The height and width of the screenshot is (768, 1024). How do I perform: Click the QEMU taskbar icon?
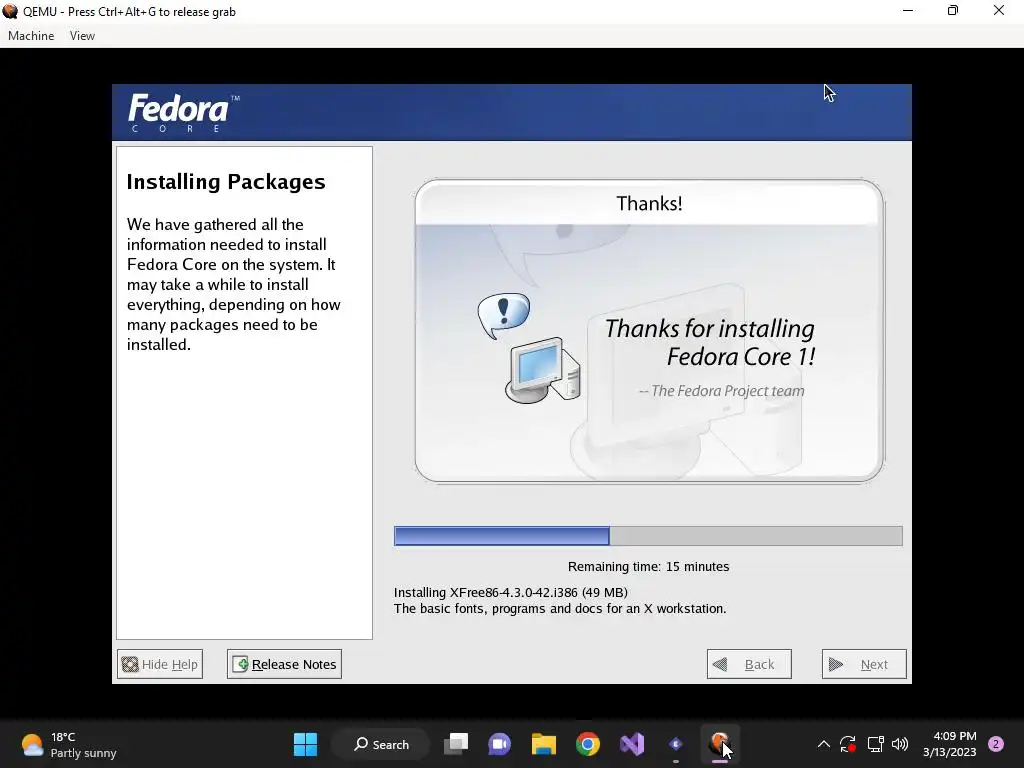point(720,744)
